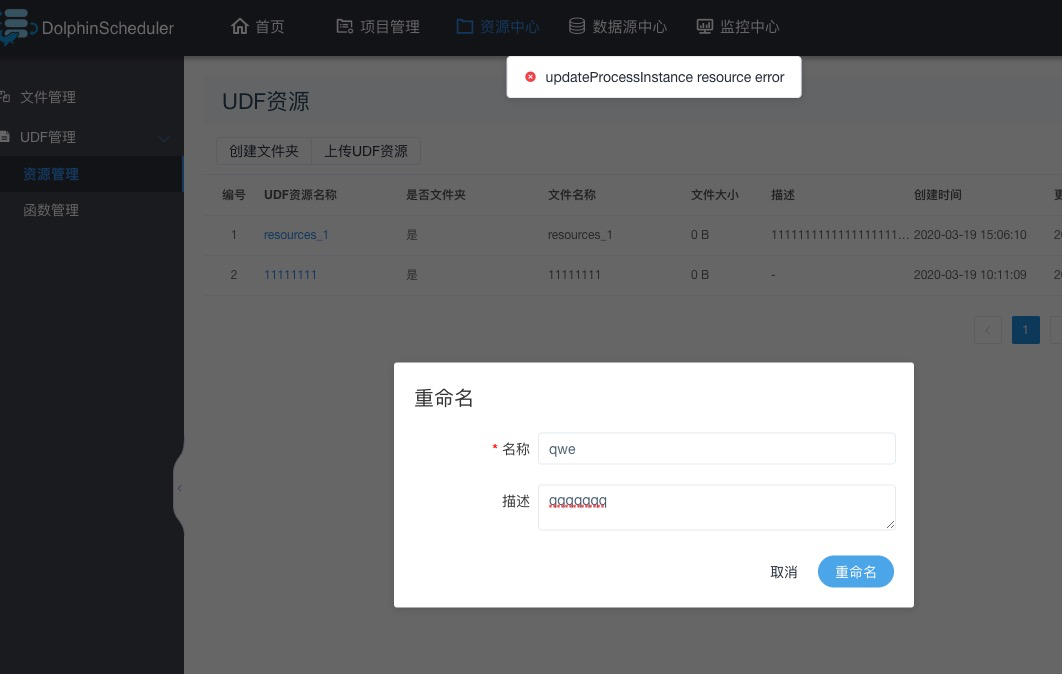This screenshot has height=674, width=1062.
Task: Collapse the UDF管理 submenu chevron
Action: 164,138
